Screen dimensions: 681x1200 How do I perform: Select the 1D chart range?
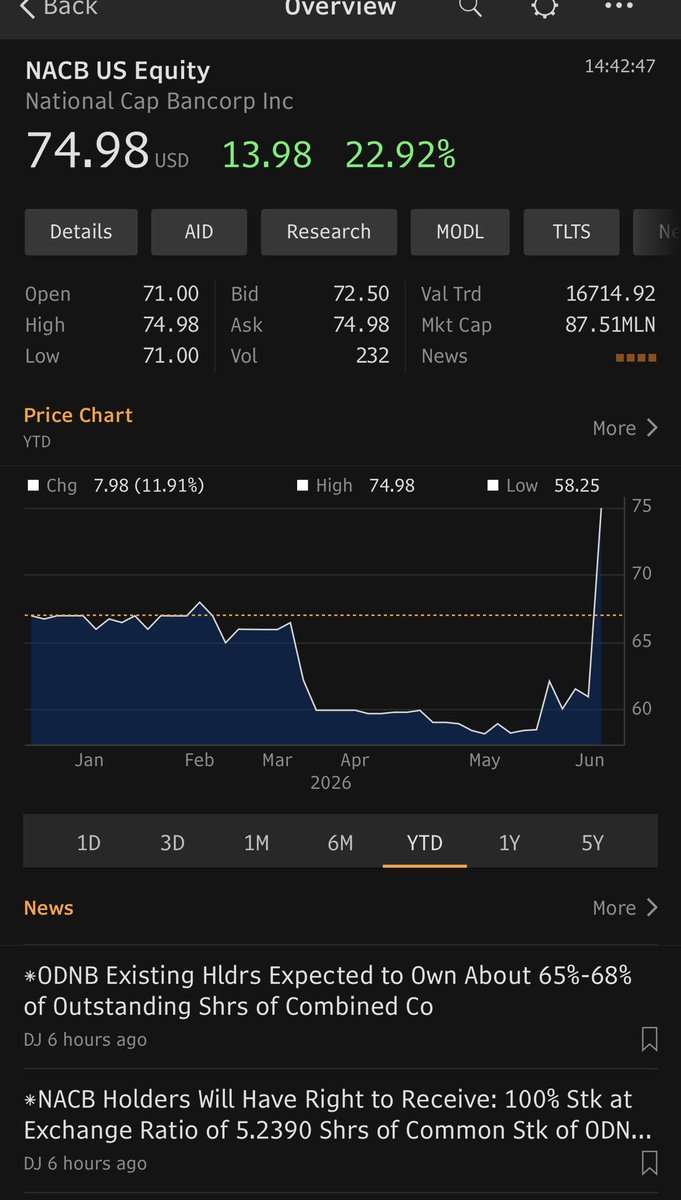(x=89, y=842)
